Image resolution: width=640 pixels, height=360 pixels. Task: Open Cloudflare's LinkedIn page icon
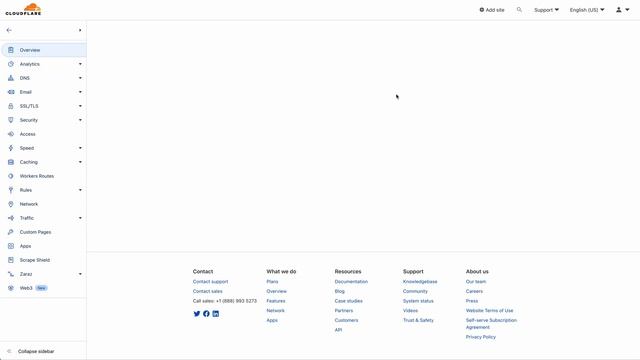click(216, 313)
